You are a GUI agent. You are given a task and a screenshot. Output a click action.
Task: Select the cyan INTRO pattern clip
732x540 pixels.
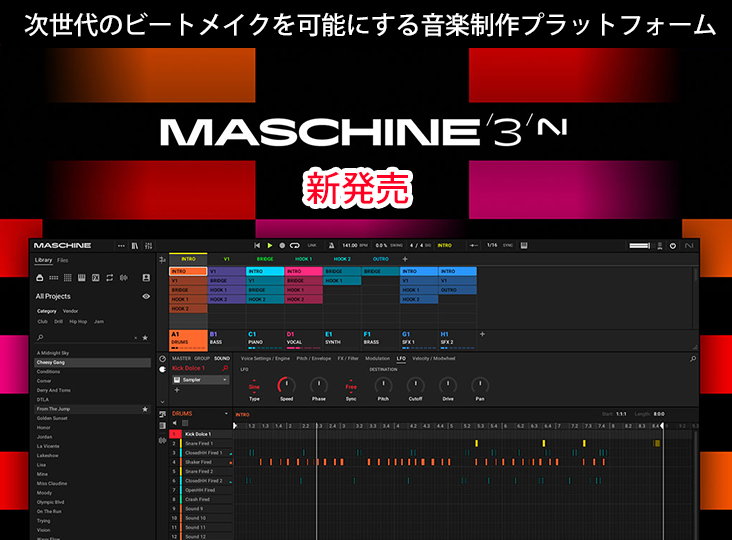coord(265,271)
